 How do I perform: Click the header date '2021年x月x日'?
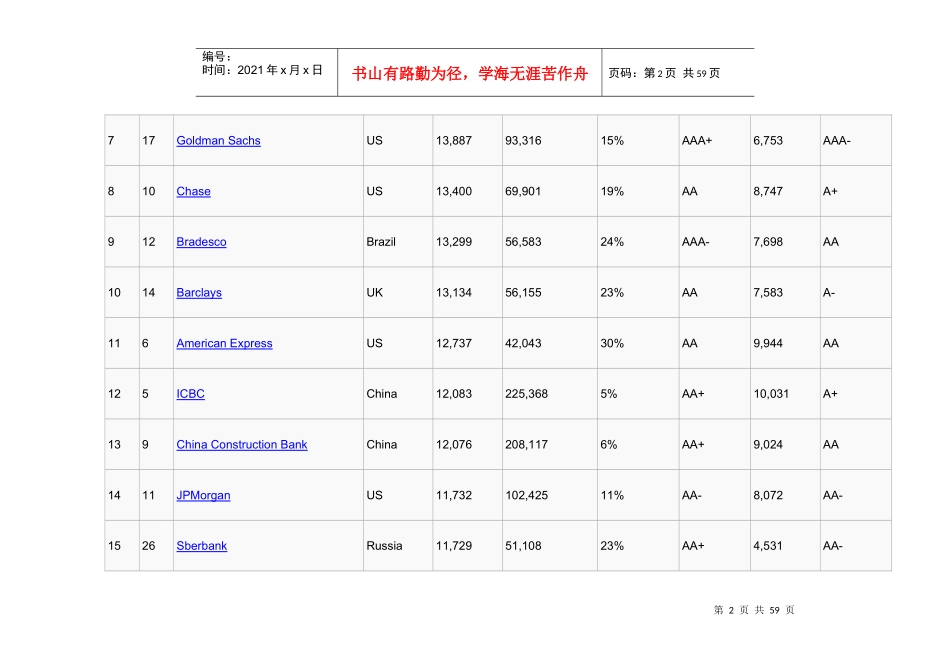tap(280, 70)
